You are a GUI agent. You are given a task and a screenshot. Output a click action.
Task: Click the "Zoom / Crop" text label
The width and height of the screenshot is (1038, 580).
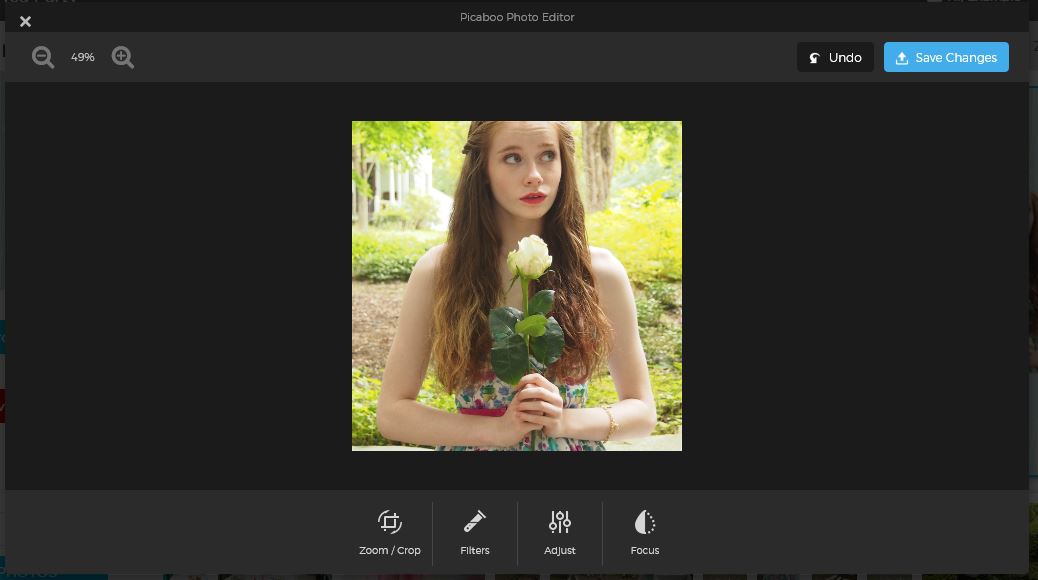(x=390, y=551)
